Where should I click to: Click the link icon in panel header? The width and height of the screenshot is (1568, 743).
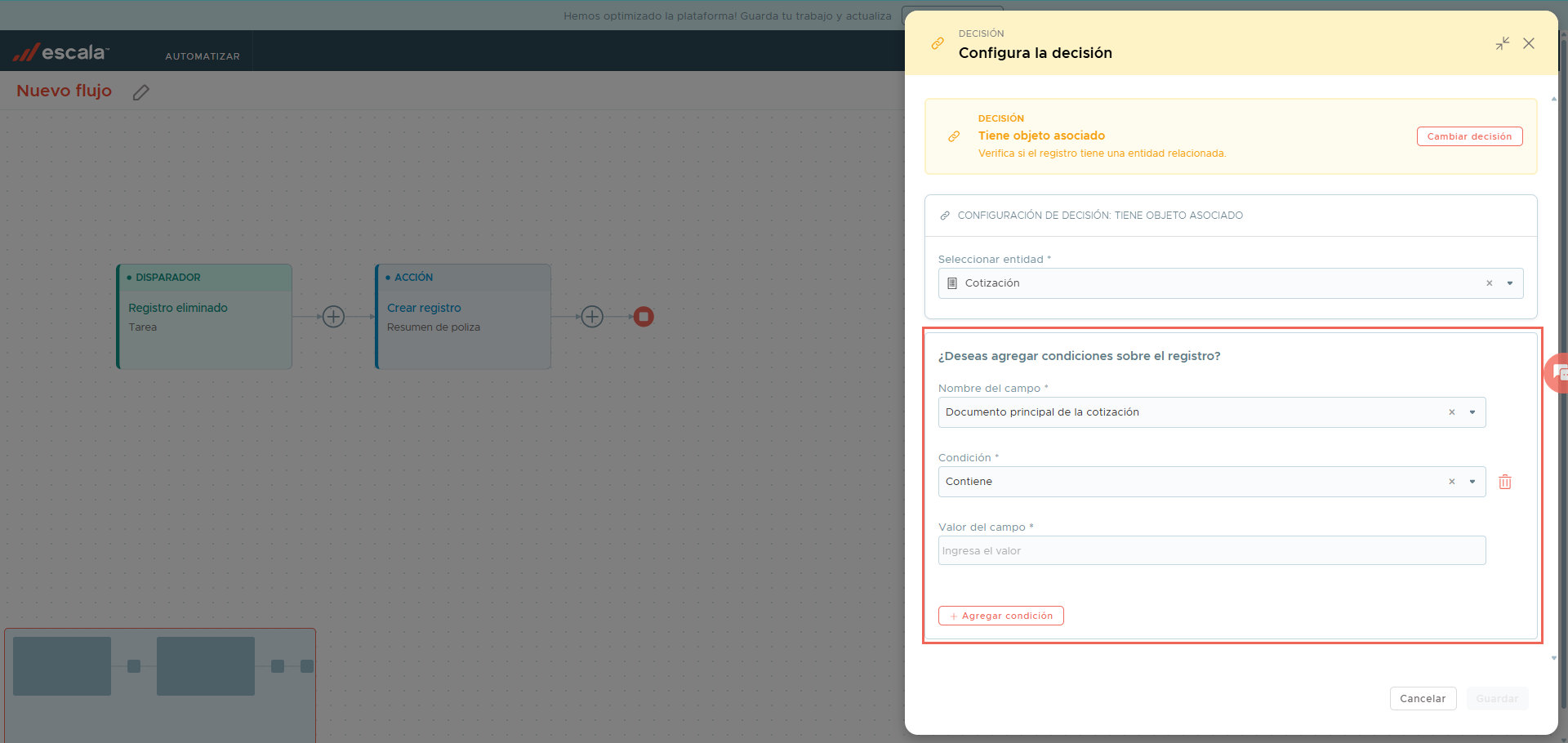[938, 43]
